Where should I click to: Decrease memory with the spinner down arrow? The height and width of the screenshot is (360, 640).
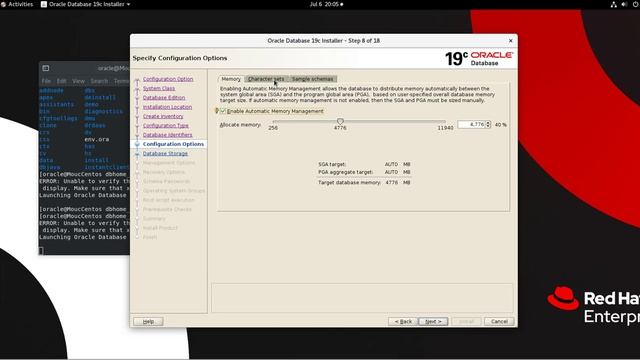tap(488, 126)
